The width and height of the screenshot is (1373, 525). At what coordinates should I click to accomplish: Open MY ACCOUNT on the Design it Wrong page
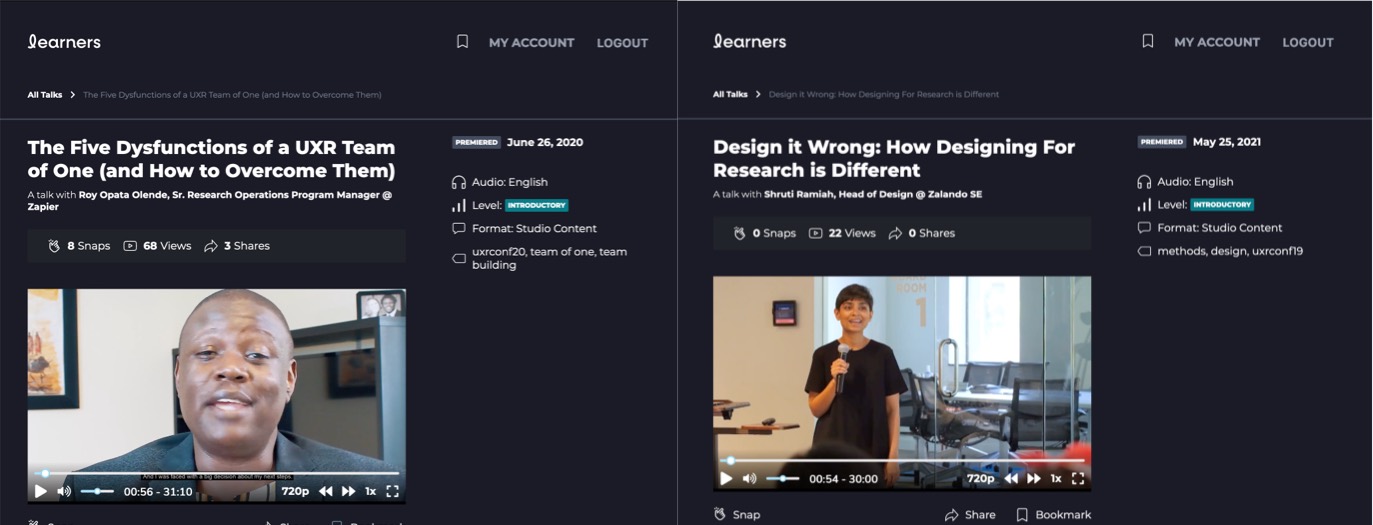(x=1216, y=42)
